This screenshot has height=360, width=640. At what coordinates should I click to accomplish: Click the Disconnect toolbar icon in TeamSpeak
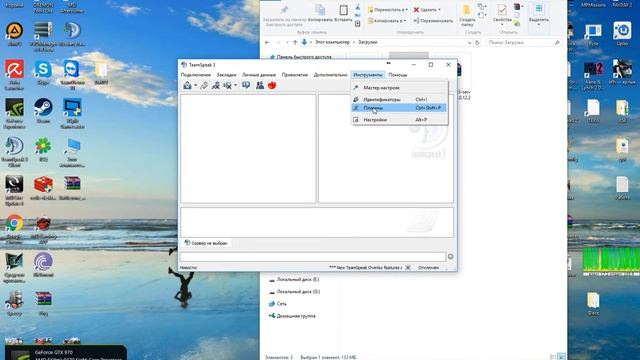[204, 85]
